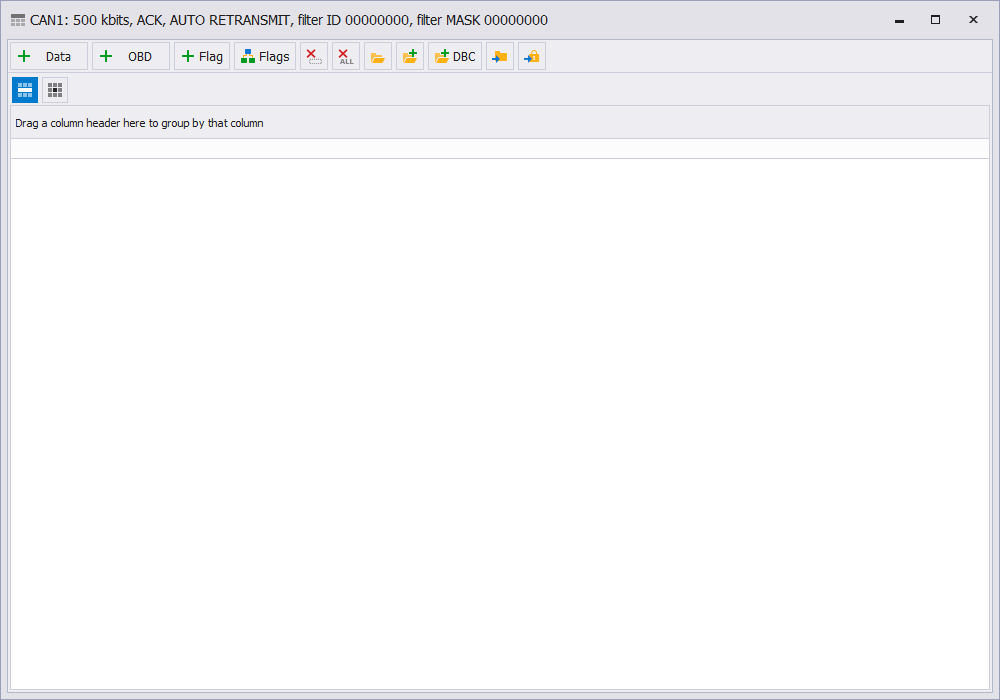
Task: Add a new OBD item
Action: point(131,57)
